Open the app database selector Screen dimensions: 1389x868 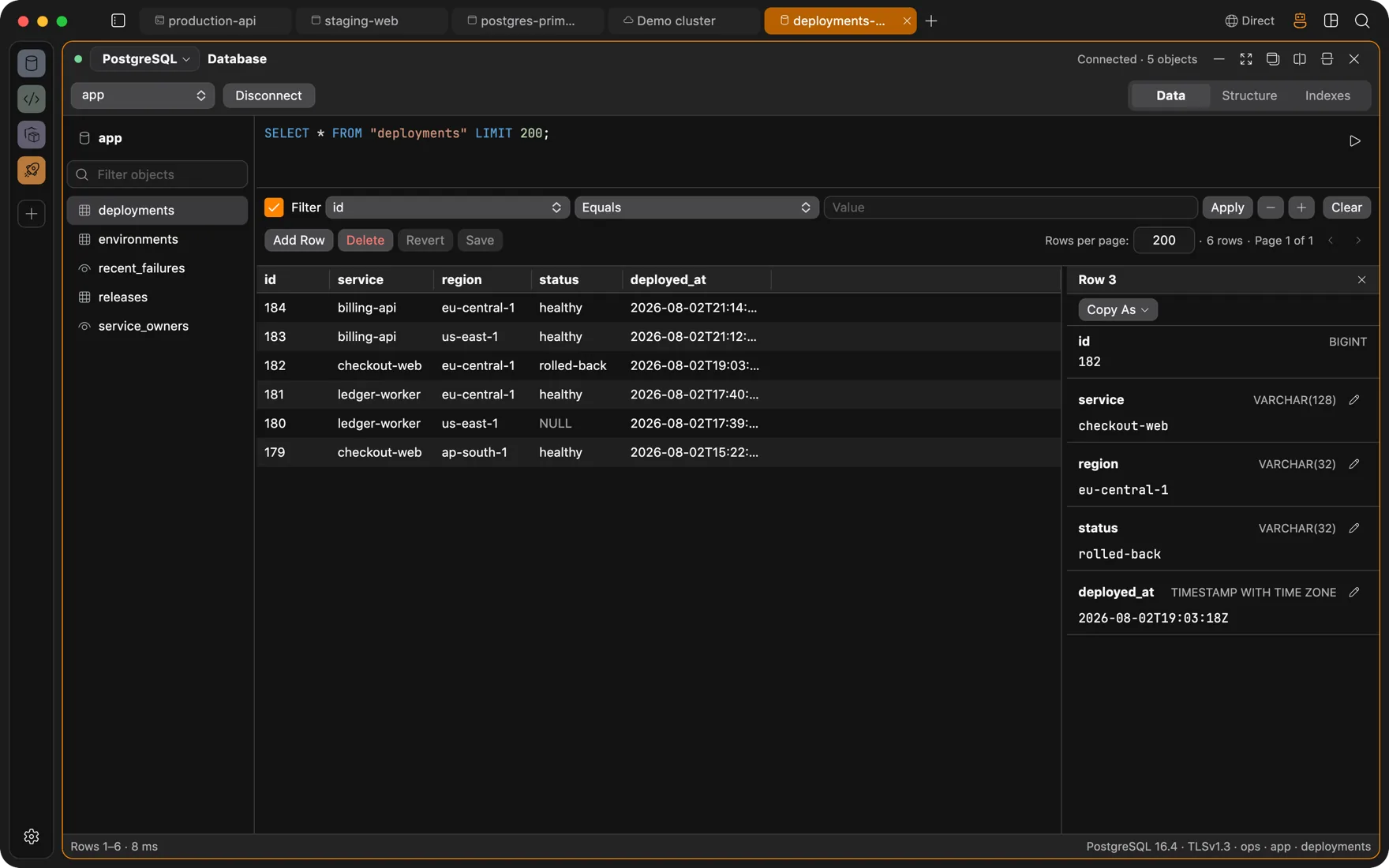tap(143, 95)
